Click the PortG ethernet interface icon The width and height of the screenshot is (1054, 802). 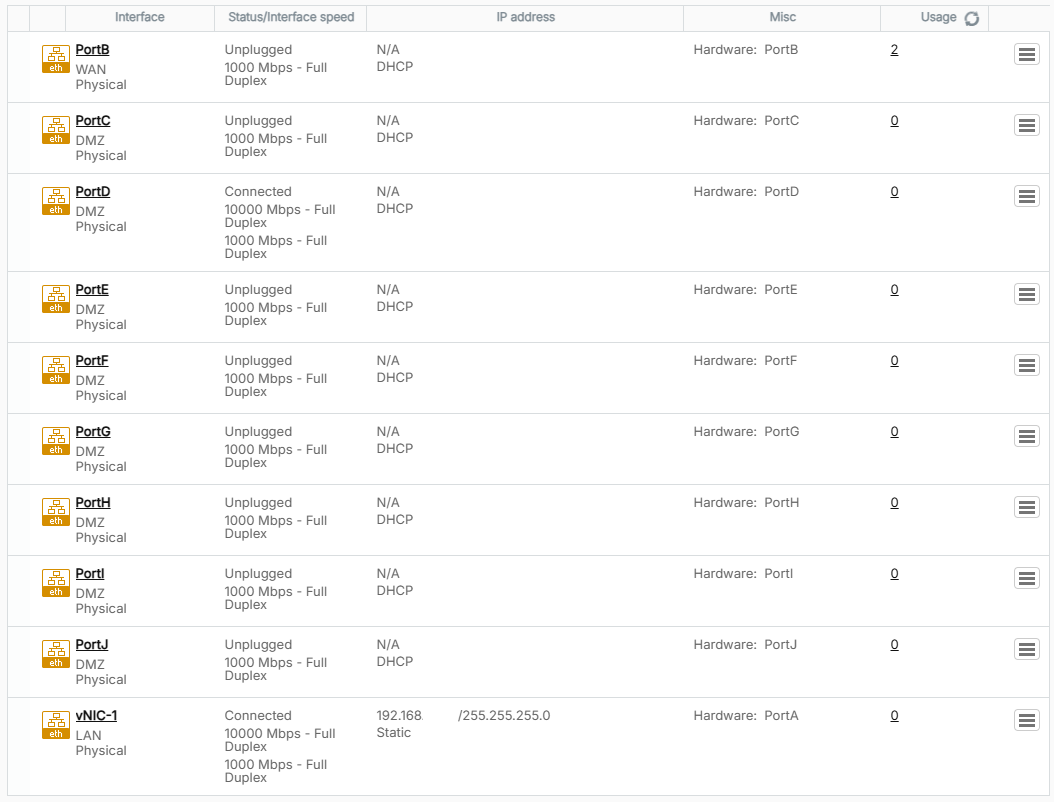pos(56,441)
